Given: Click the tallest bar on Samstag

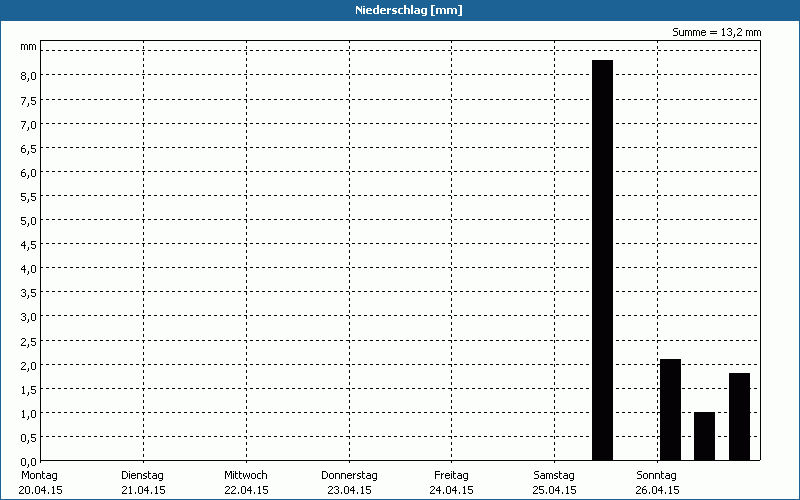Looking at the screenshot, I should point(603,260).
